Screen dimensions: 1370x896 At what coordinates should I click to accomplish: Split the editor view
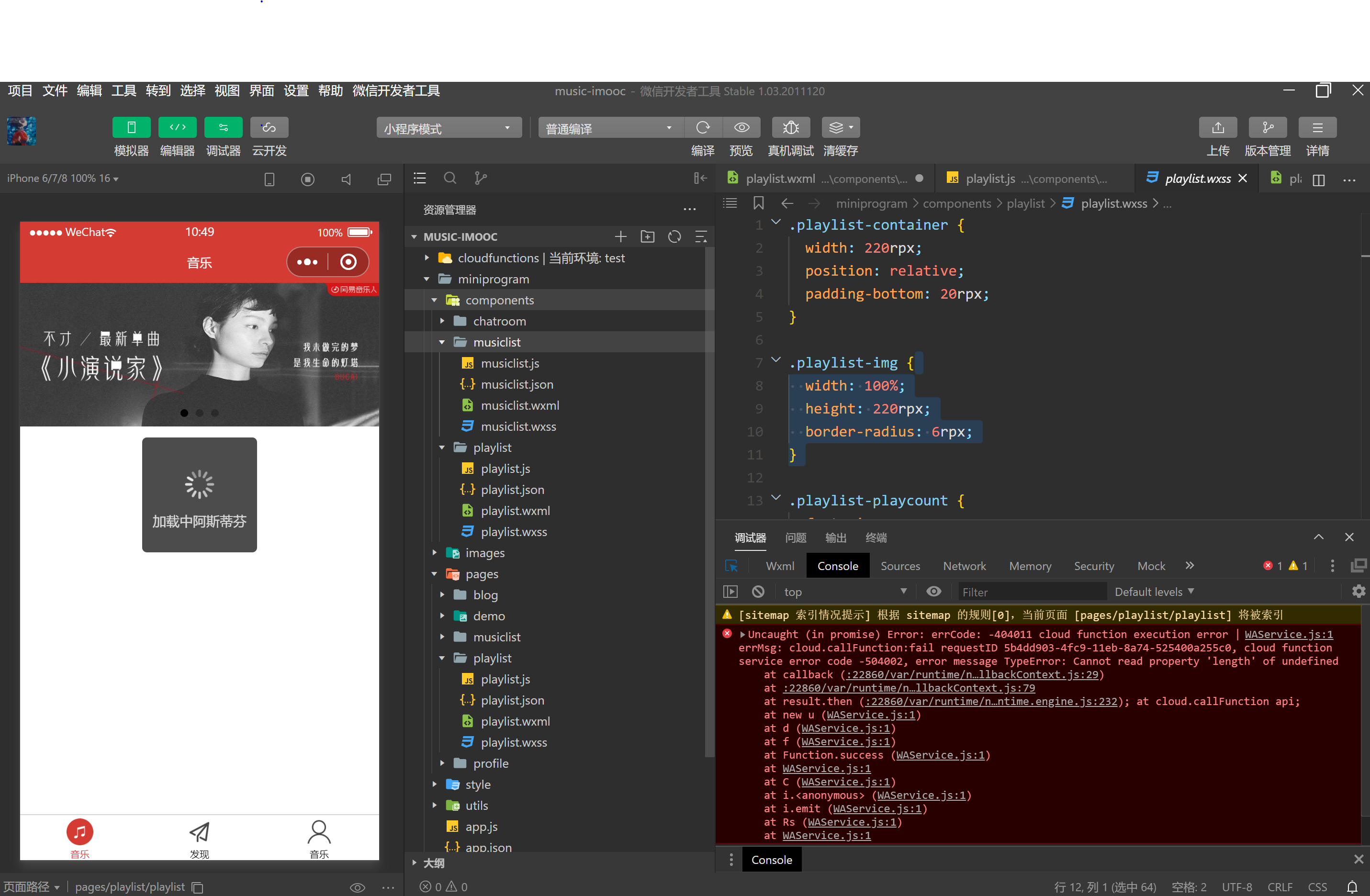tap(1318, 179)
